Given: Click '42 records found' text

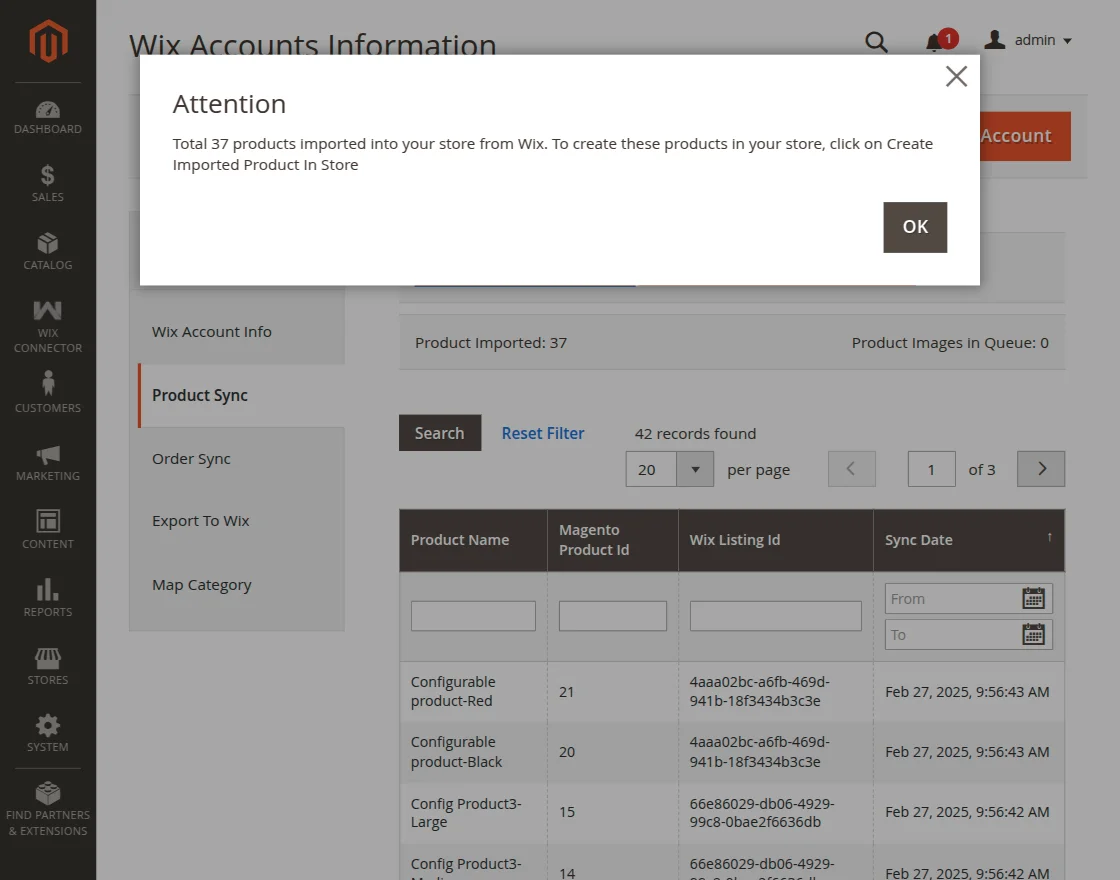Looking at the screenshot, I should pos(695,434).
